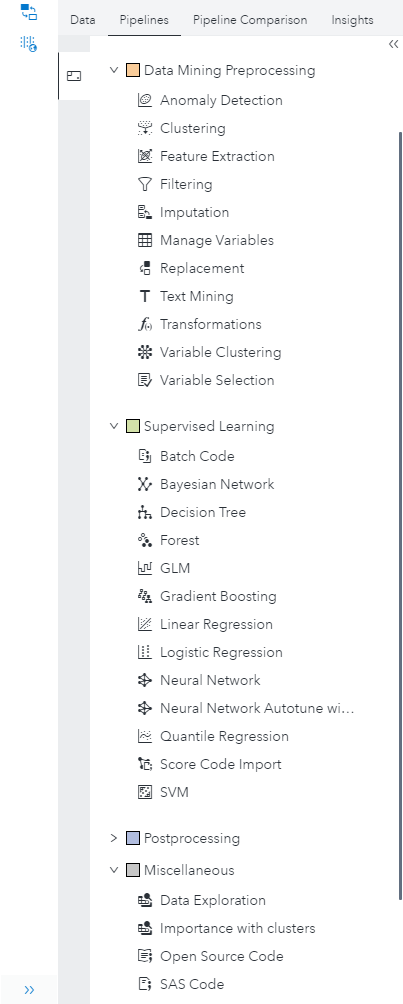Viewport: 403px width, 1004px height.
Task: Collapse the nodes pane with double chevron
Action: pyautogui.click(x=393, y=44)
